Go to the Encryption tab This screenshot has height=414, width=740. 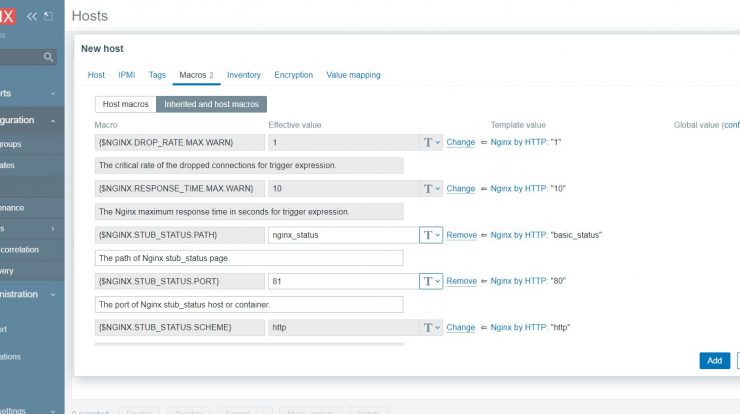coord(294,75)
